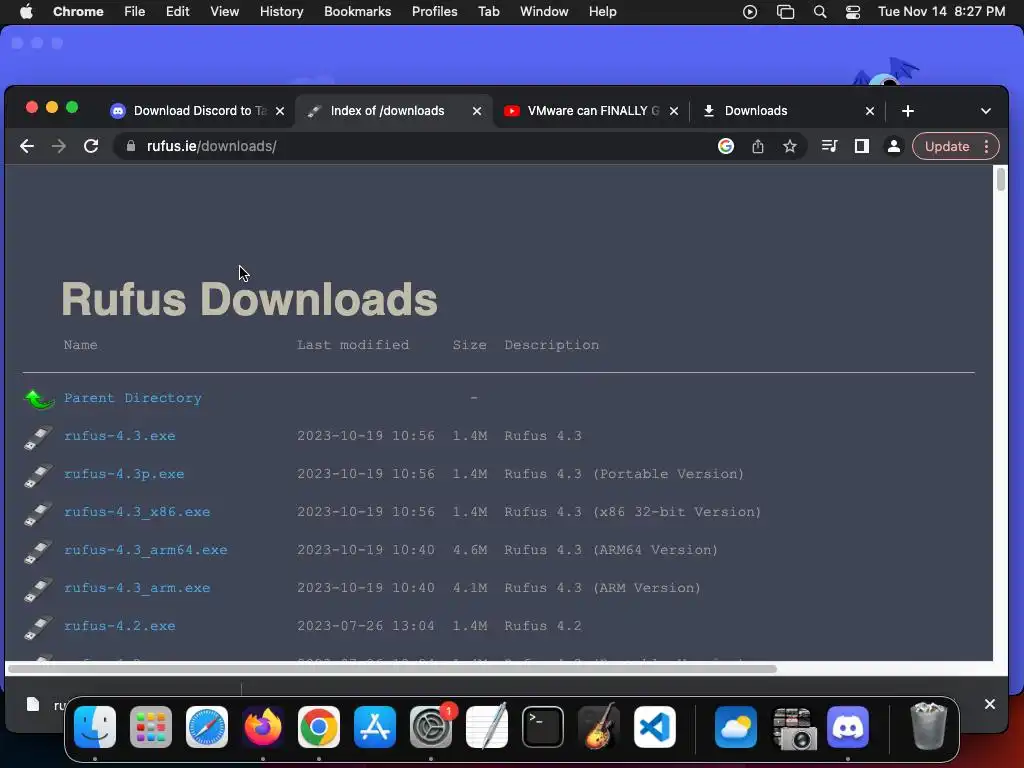Screen dimensions: 1024x768
Task: Download rufus-4.3_arm64.exe
Action: (x=146, y=549)
